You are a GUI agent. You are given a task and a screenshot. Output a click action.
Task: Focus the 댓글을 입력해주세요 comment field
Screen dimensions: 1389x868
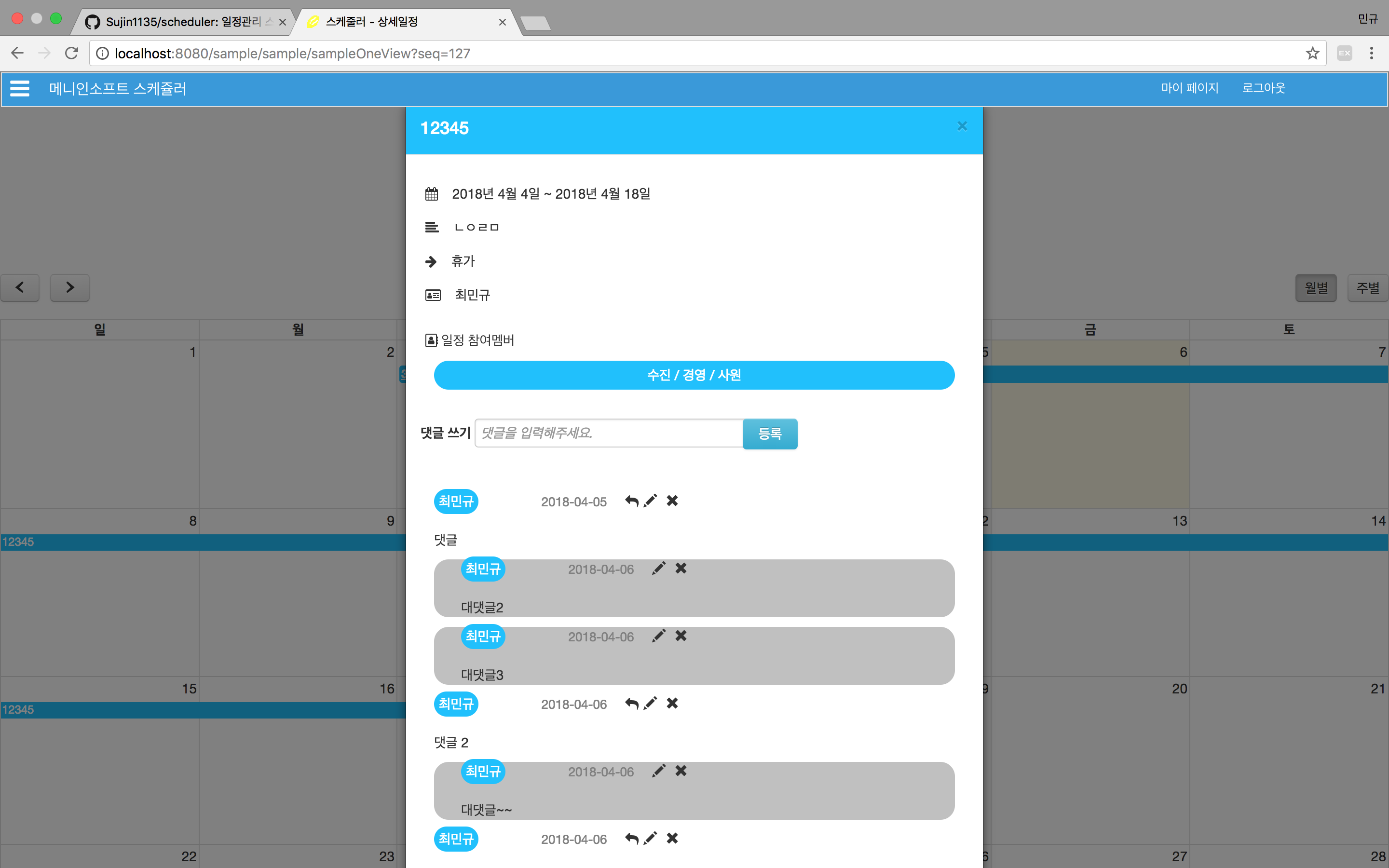click(x=608, y=433)
